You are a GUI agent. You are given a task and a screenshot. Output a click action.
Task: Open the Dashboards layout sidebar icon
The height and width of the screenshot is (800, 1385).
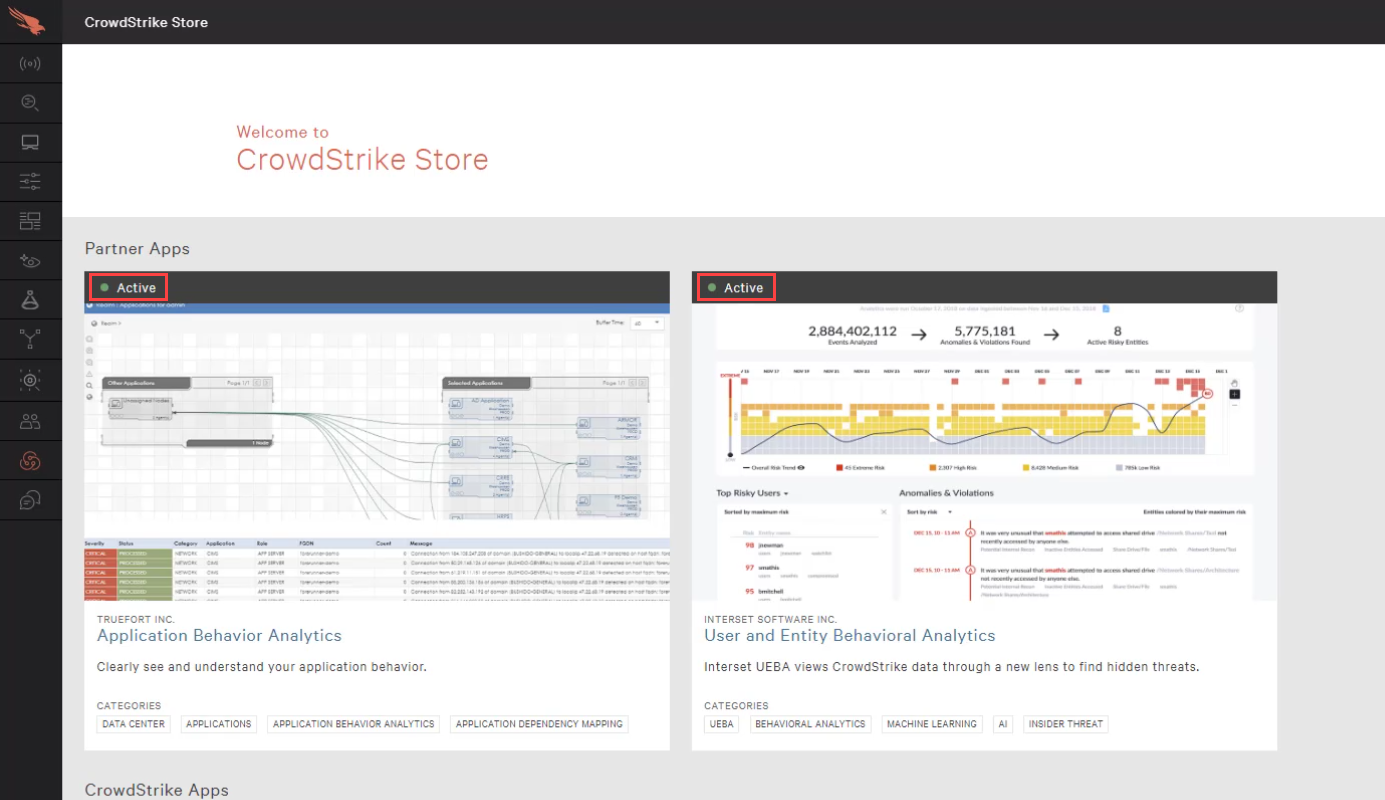coord(30,221)
